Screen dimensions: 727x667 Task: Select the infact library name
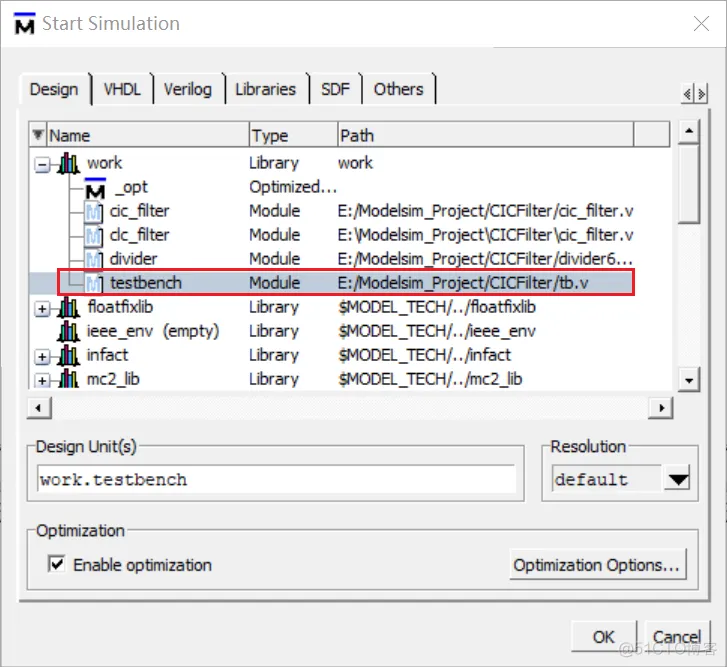point(107,355)
